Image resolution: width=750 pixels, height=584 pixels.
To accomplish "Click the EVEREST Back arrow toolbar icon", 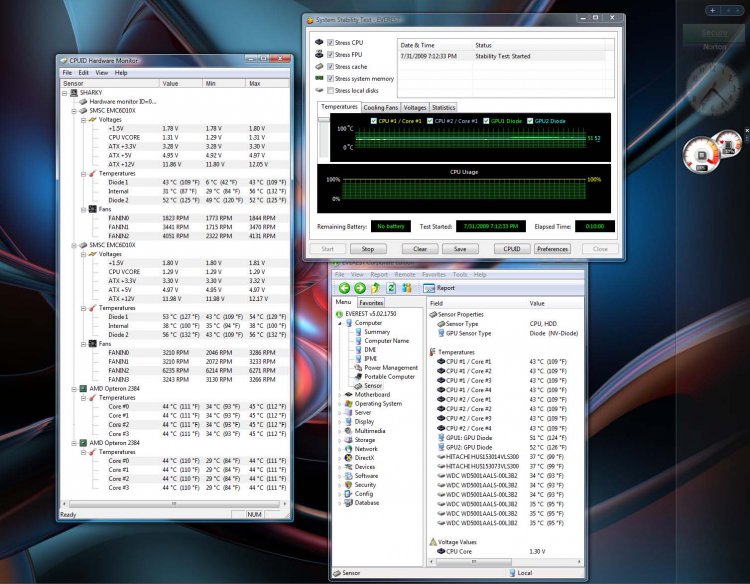I will click(x=344, y=288).
